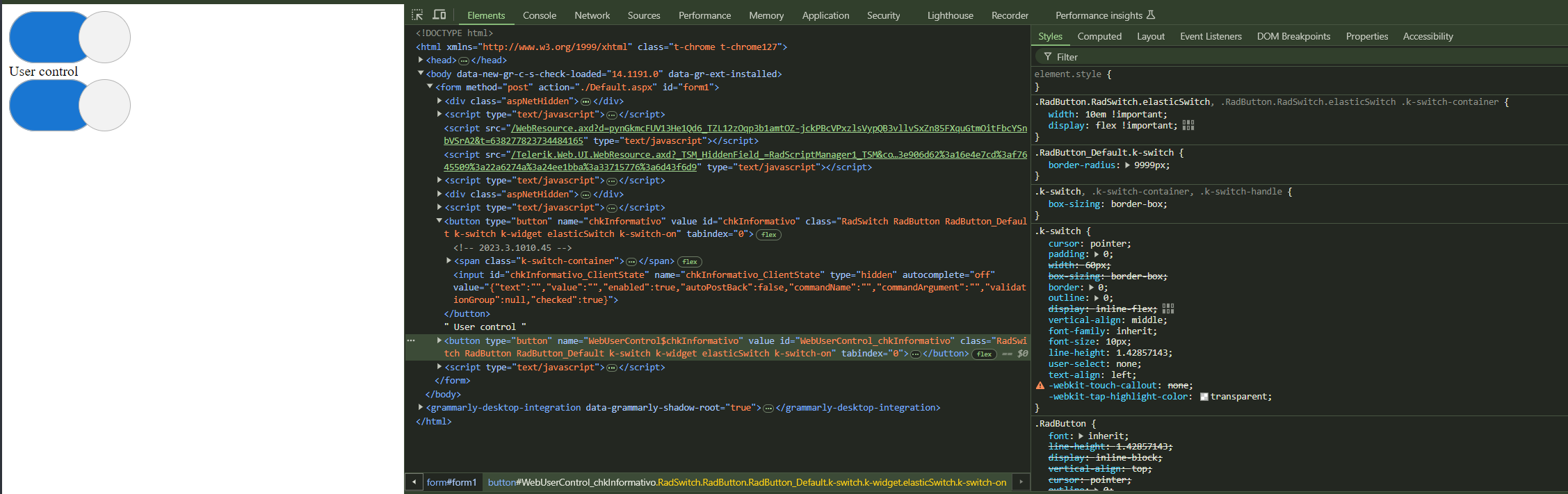
Task: Toggle the first blue switch on page
Action: pyautogui.click(x=70, y=37)
